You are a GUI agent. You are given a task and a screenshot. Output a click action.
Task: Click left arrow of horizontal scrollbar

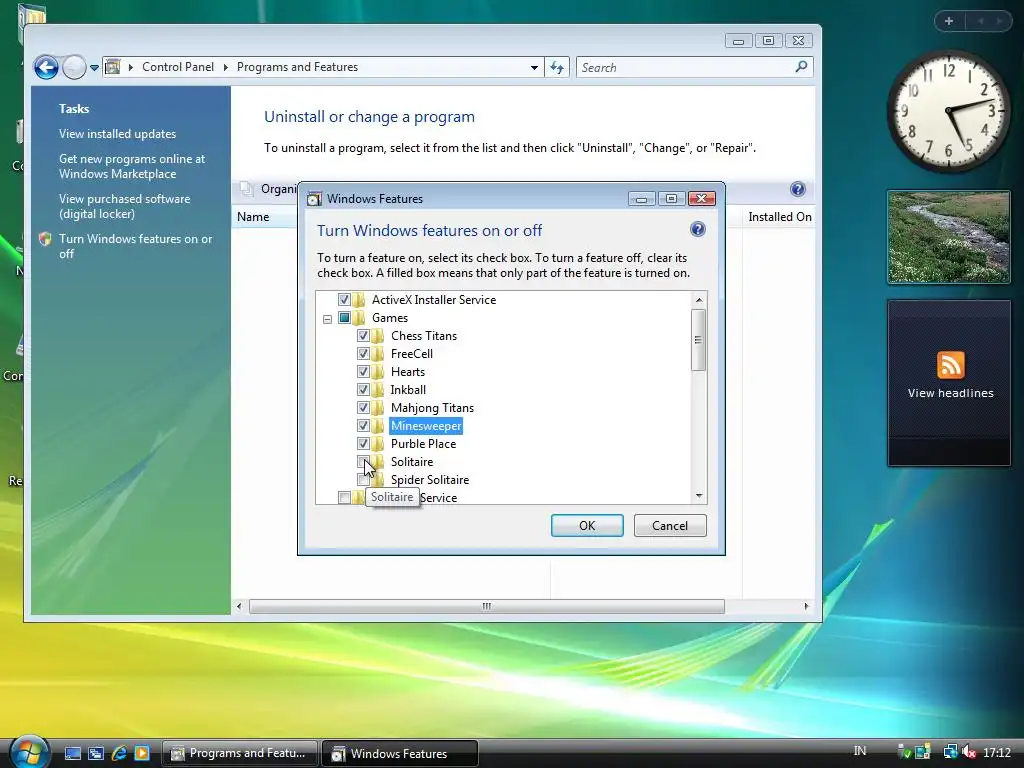click(x=239, y=606)
